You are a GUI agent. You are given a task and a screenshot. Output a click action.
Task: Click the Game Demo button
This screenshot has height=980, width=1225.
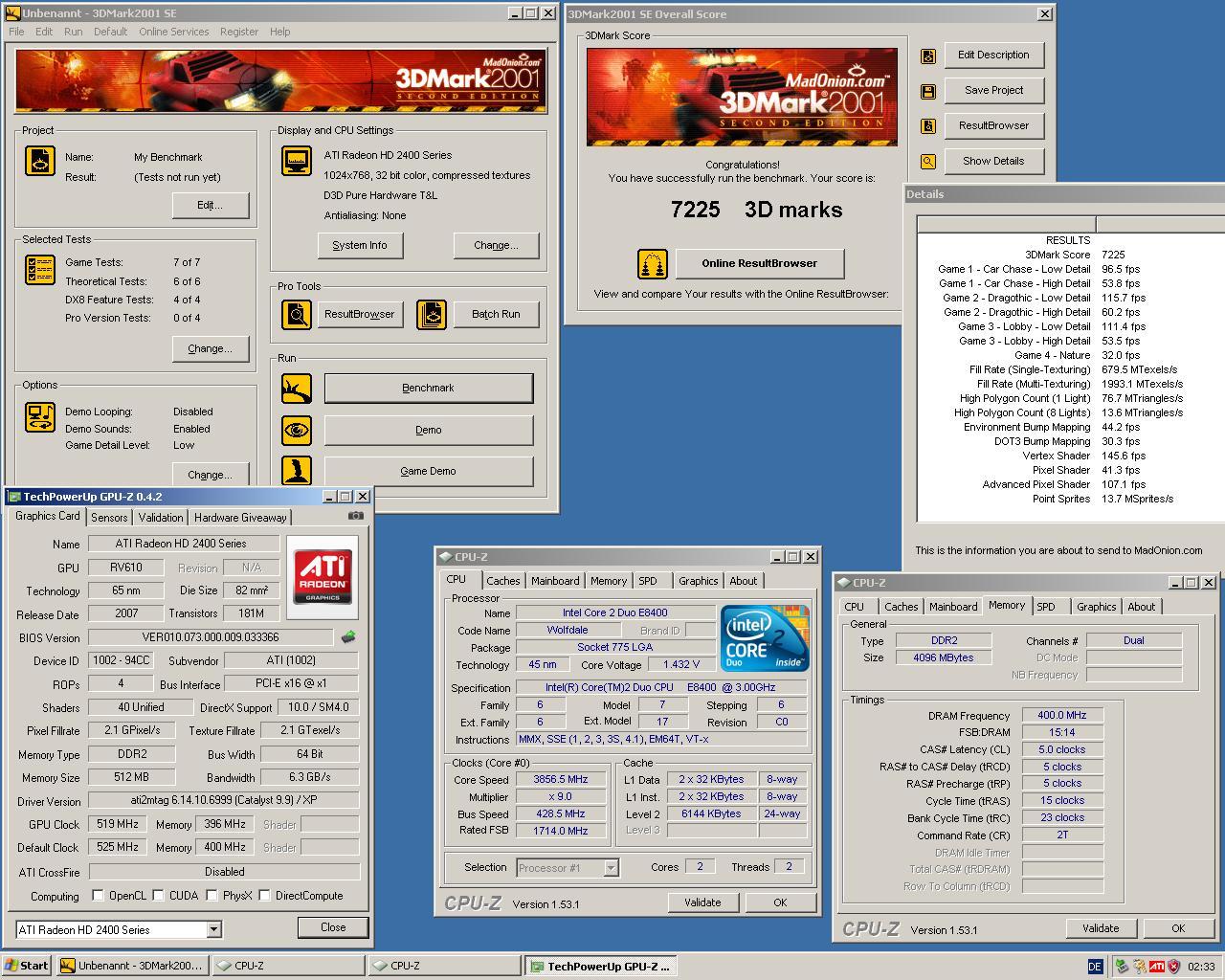428,471
